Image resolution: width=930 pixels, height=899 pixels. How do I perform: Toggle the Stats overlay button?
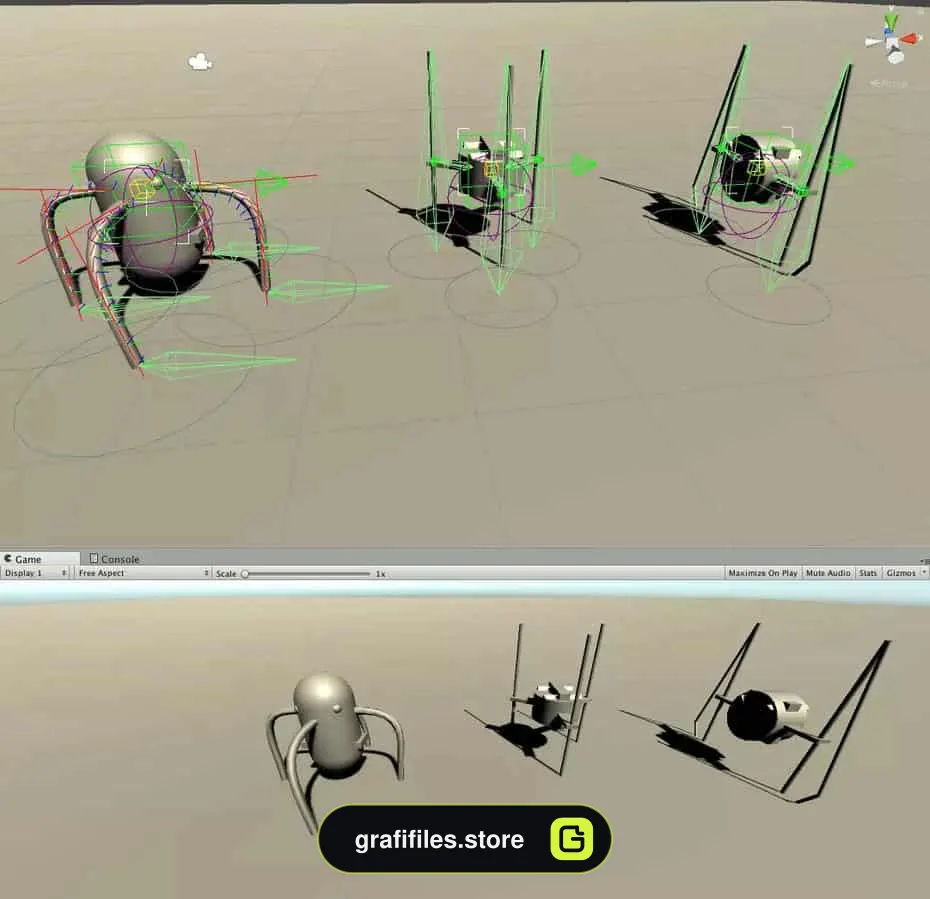(x=868, y=573)
